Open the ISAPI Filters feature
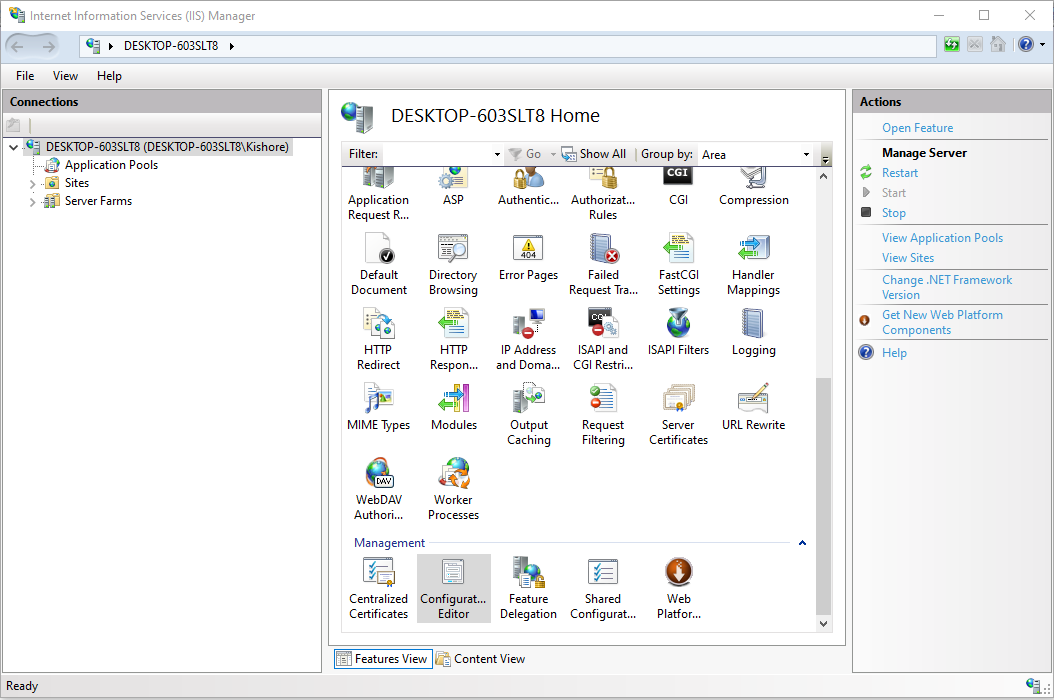The image size is (1054, 700). pos(678,332)
